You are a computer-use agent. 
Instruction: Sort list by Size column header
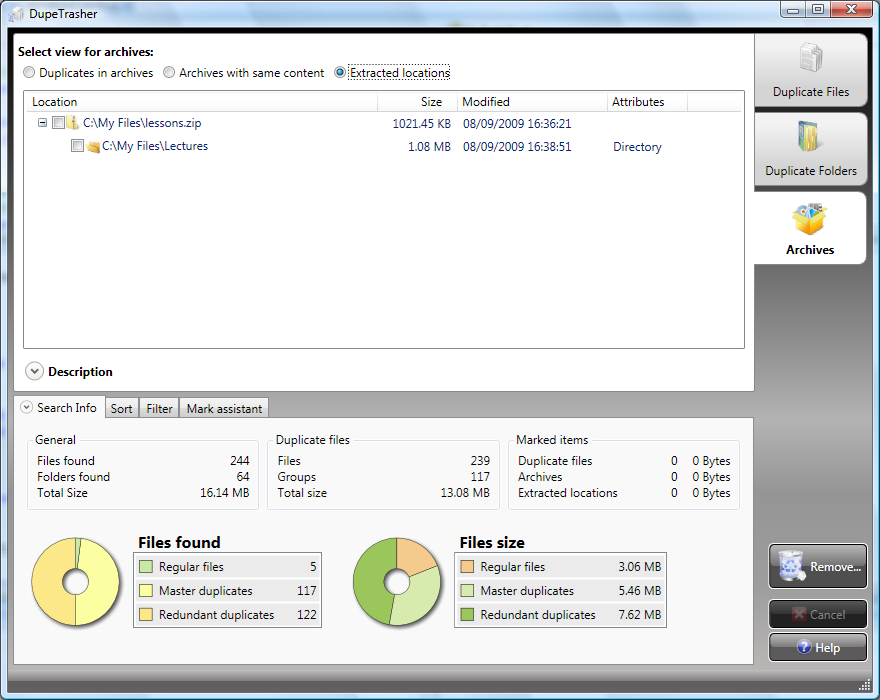click(417, 102)
